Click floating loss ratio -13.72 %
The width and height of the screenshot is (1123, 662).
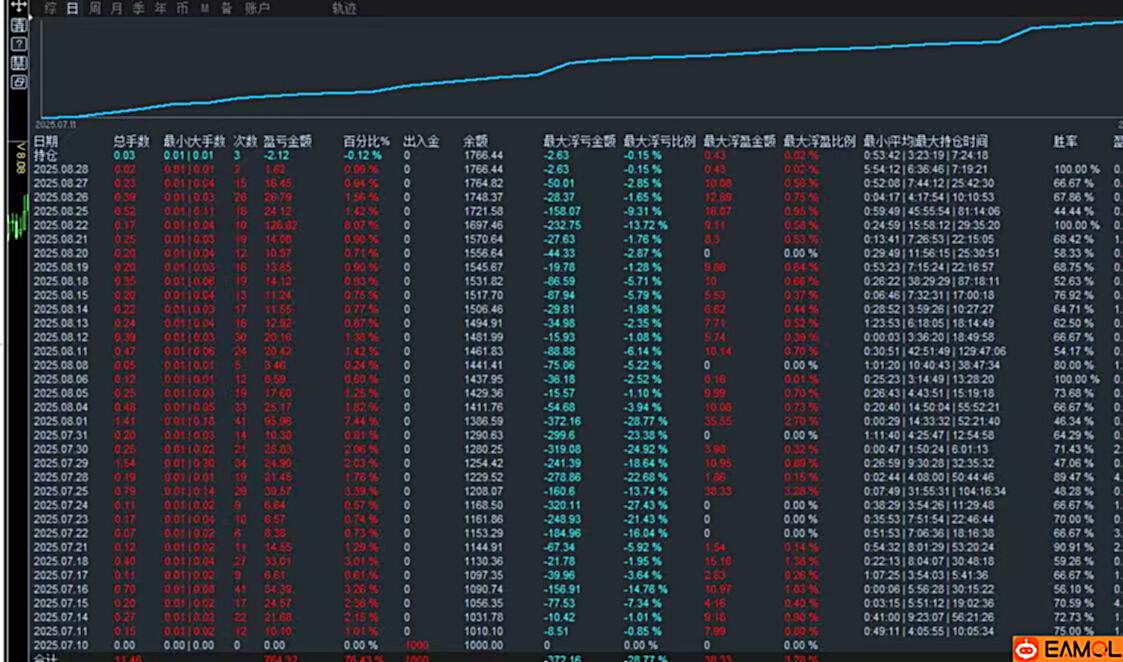coord(645,225)
